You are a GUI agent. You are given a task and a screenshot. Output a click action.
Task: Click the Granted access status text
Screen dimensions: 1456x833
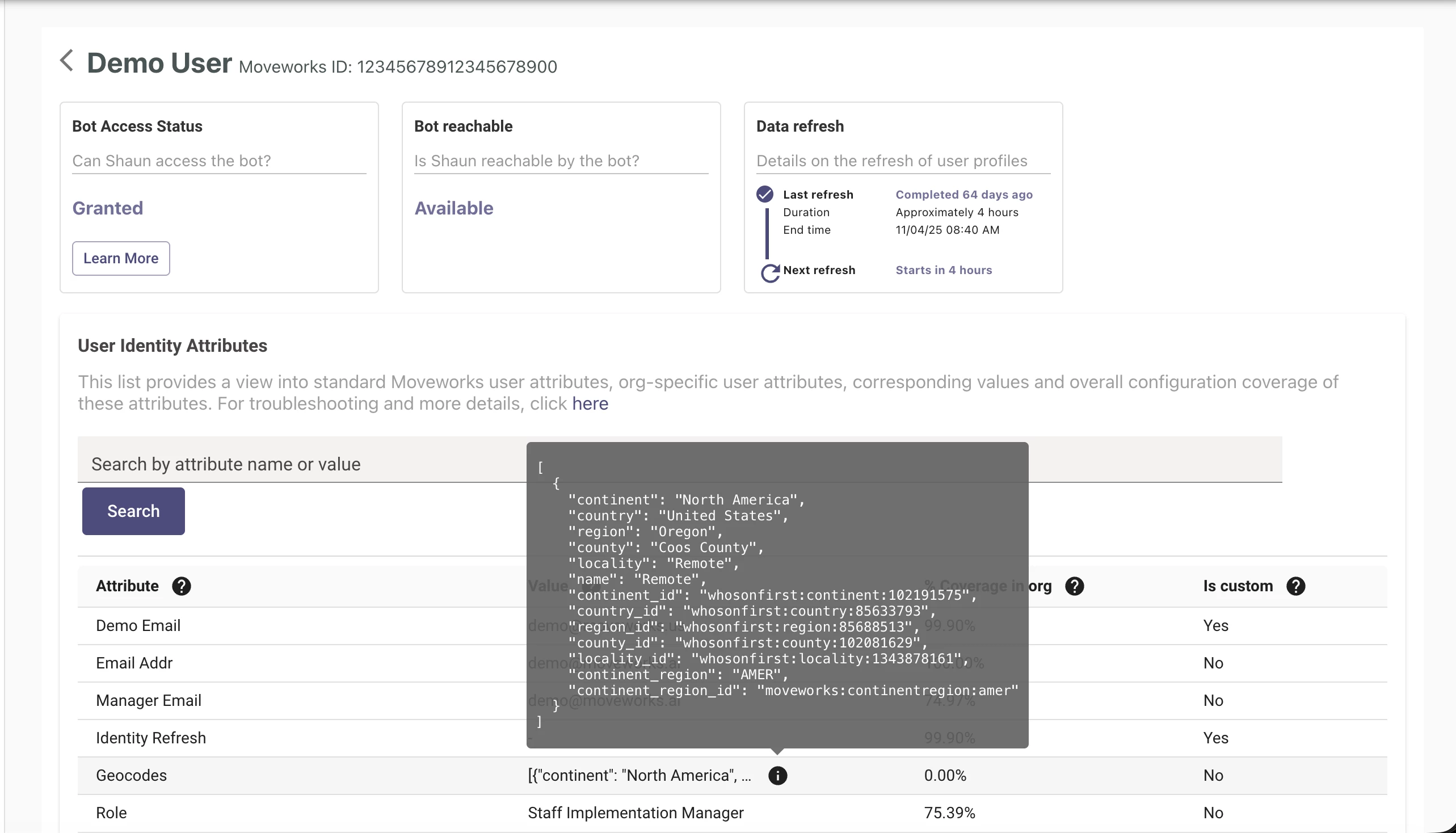click(x=108, y=208)
